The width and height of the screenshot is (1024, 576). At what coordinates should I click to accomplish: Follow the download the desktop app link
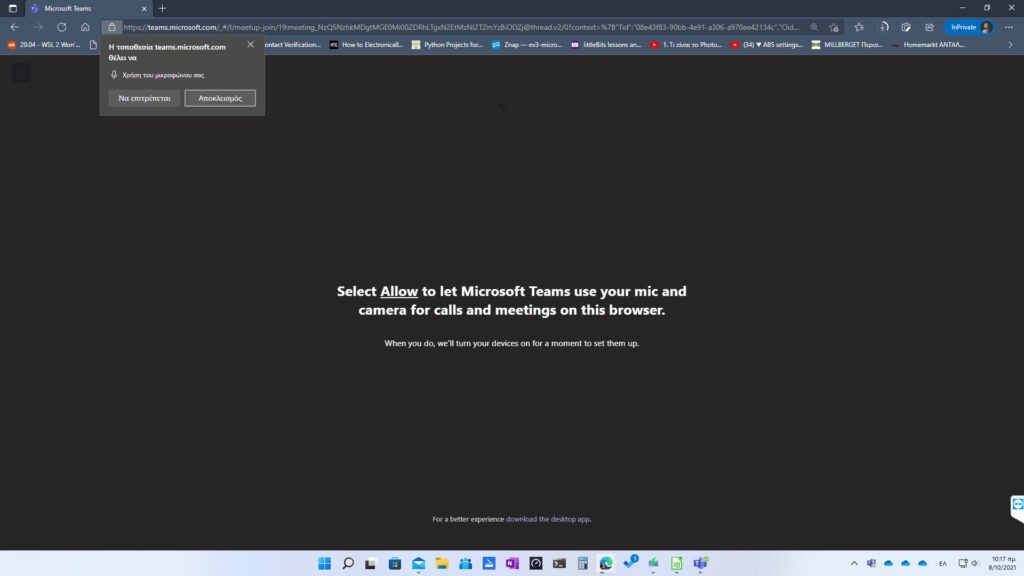[x=547, y=519]
